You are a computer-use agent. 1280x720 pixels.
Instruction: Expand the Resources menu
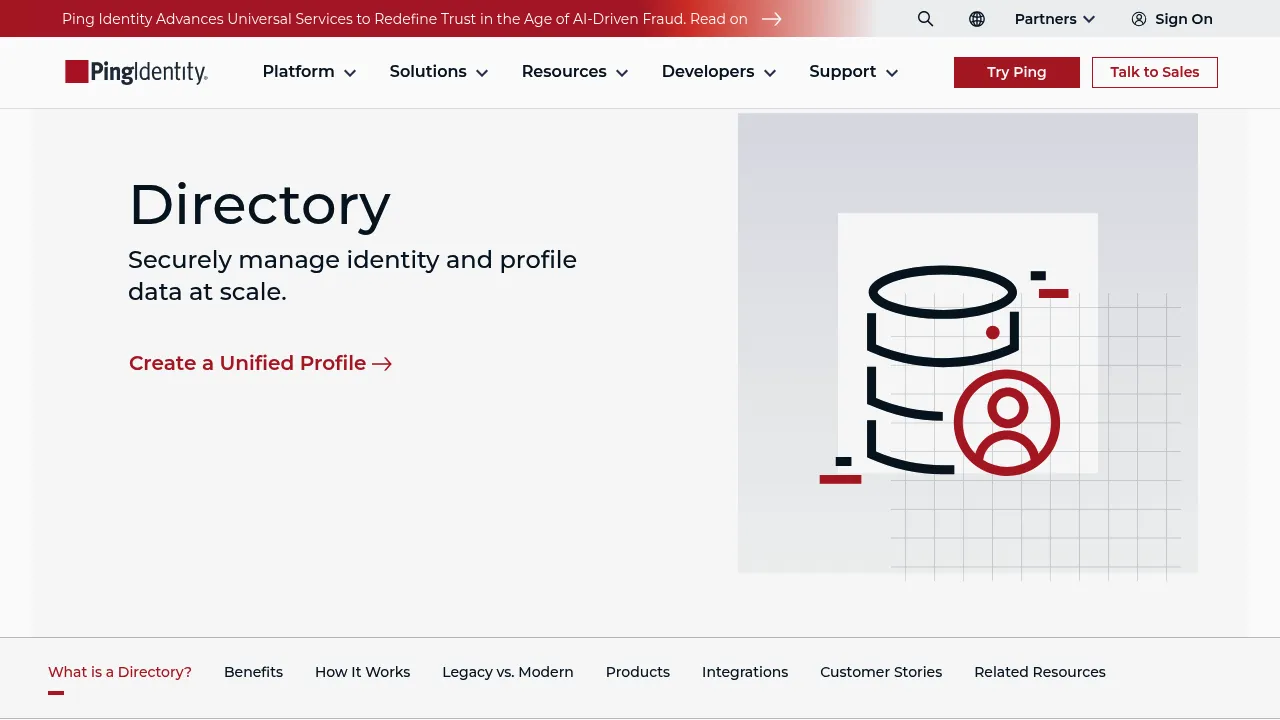point(575,72)
